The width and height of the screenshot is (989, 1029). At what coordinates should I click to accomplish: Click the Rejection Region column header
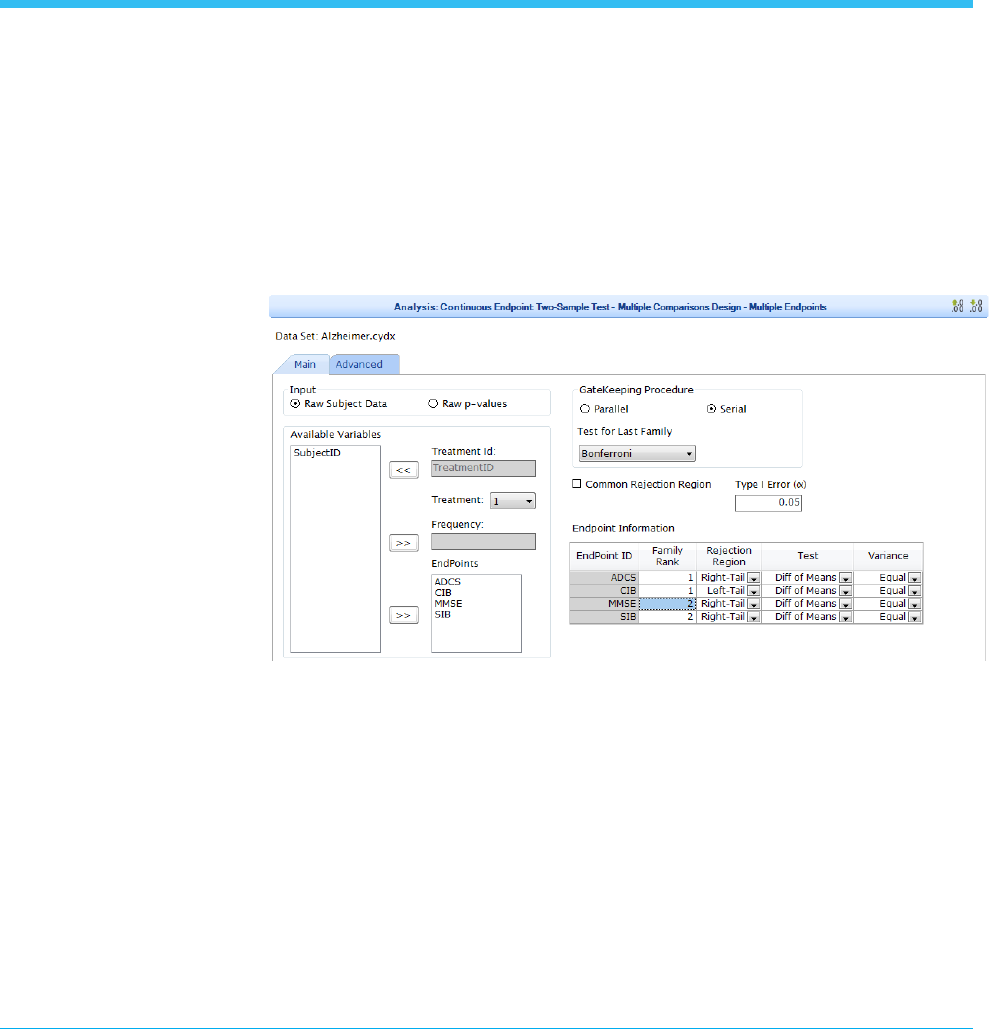[x=728, y=556]
